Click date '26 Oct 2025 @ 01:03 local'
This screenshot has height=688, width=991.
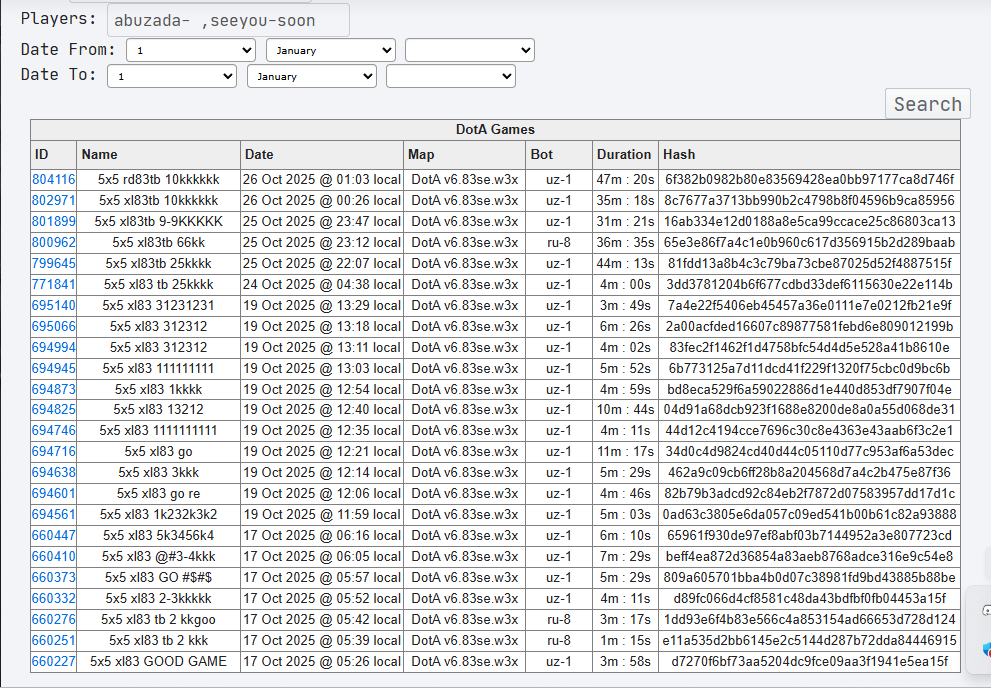(x=322, y=179)
